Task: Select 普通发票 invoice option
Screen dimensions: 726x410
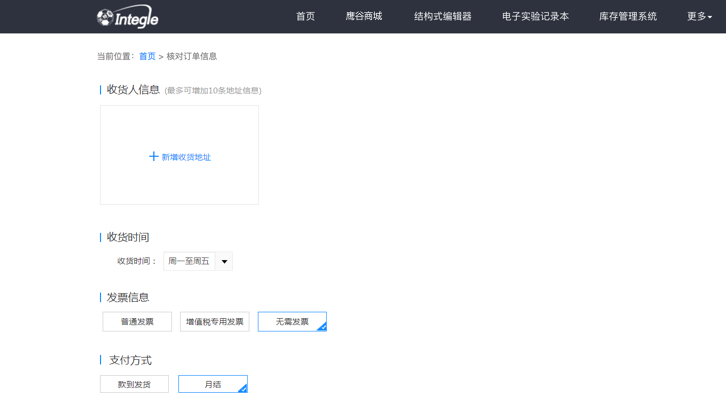Action: point(137,322)
